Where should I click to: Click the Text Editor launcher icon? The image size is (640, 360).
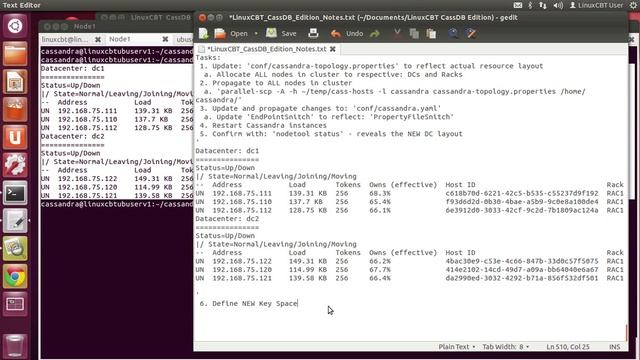(x=15, y=220)
